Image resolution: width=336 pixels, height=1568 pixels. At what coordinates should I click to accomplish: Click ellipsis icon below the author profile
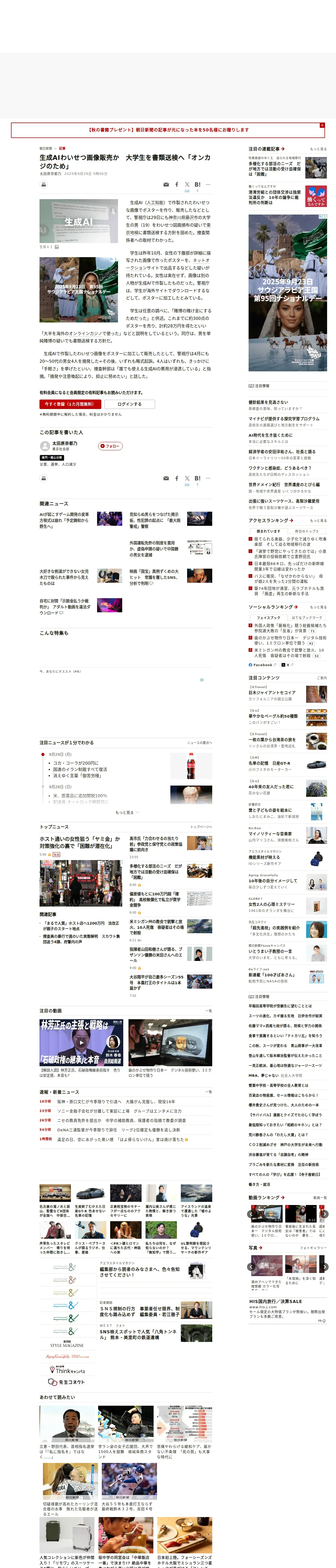point(208,479)
